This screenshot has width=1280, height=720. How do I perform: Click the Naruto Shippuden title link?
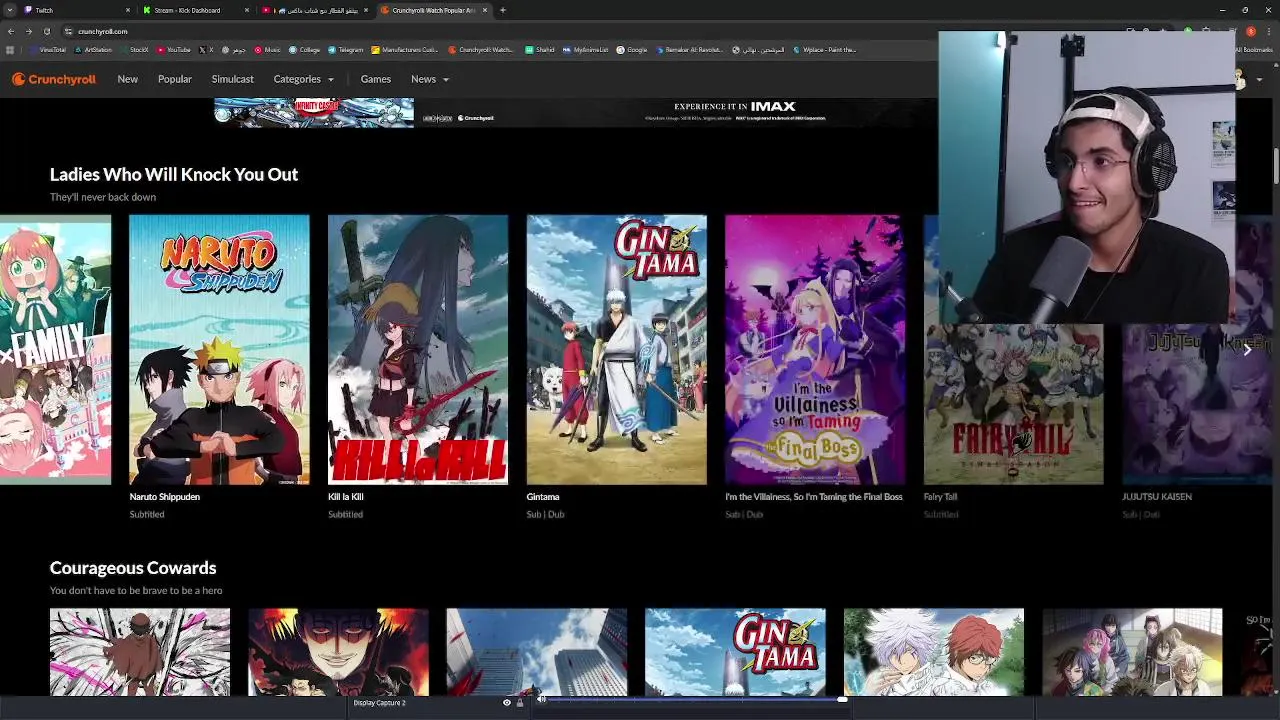tap(165, 497)
